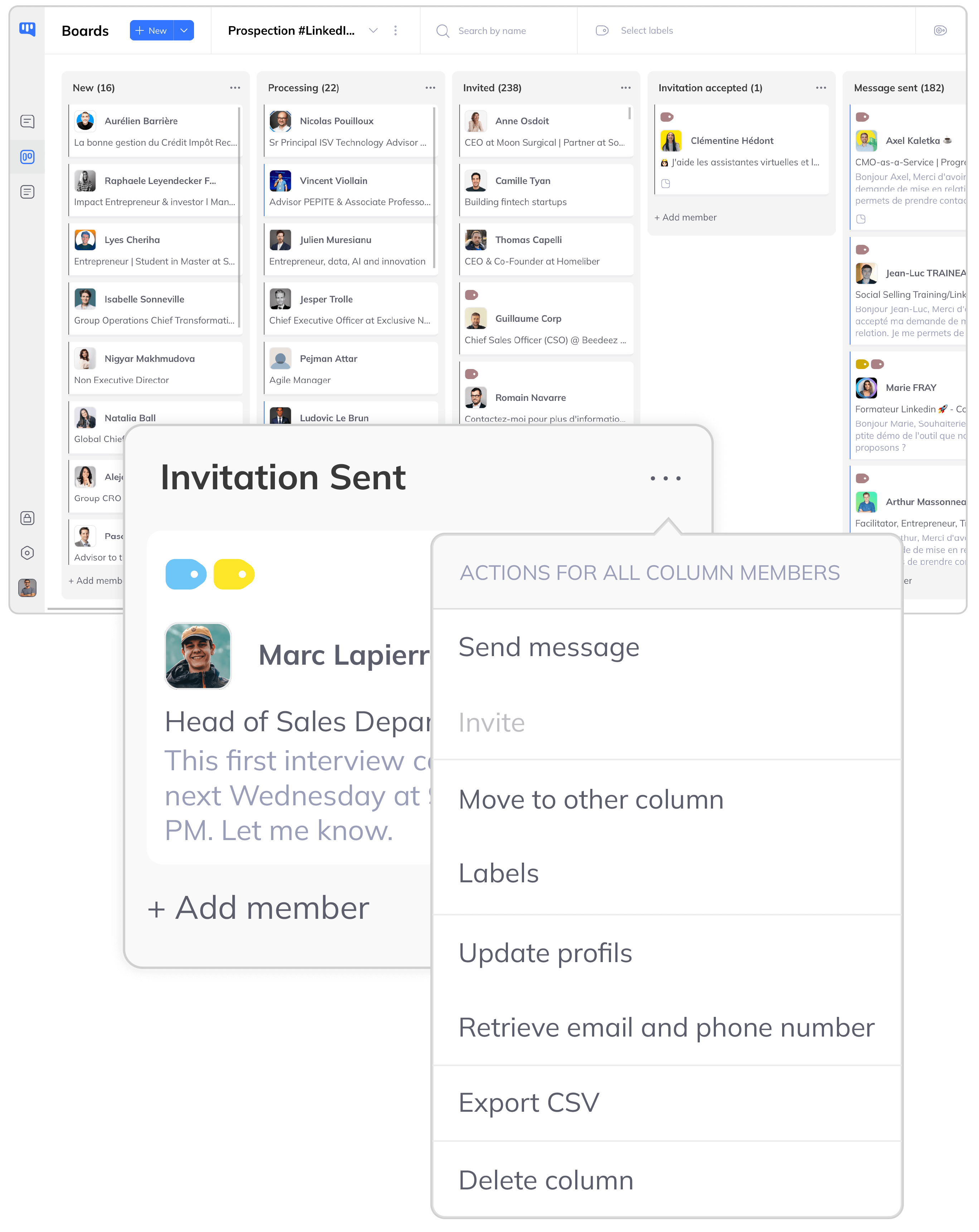
Task: Click the eye/view icon top right
Action: pos(940,30)
